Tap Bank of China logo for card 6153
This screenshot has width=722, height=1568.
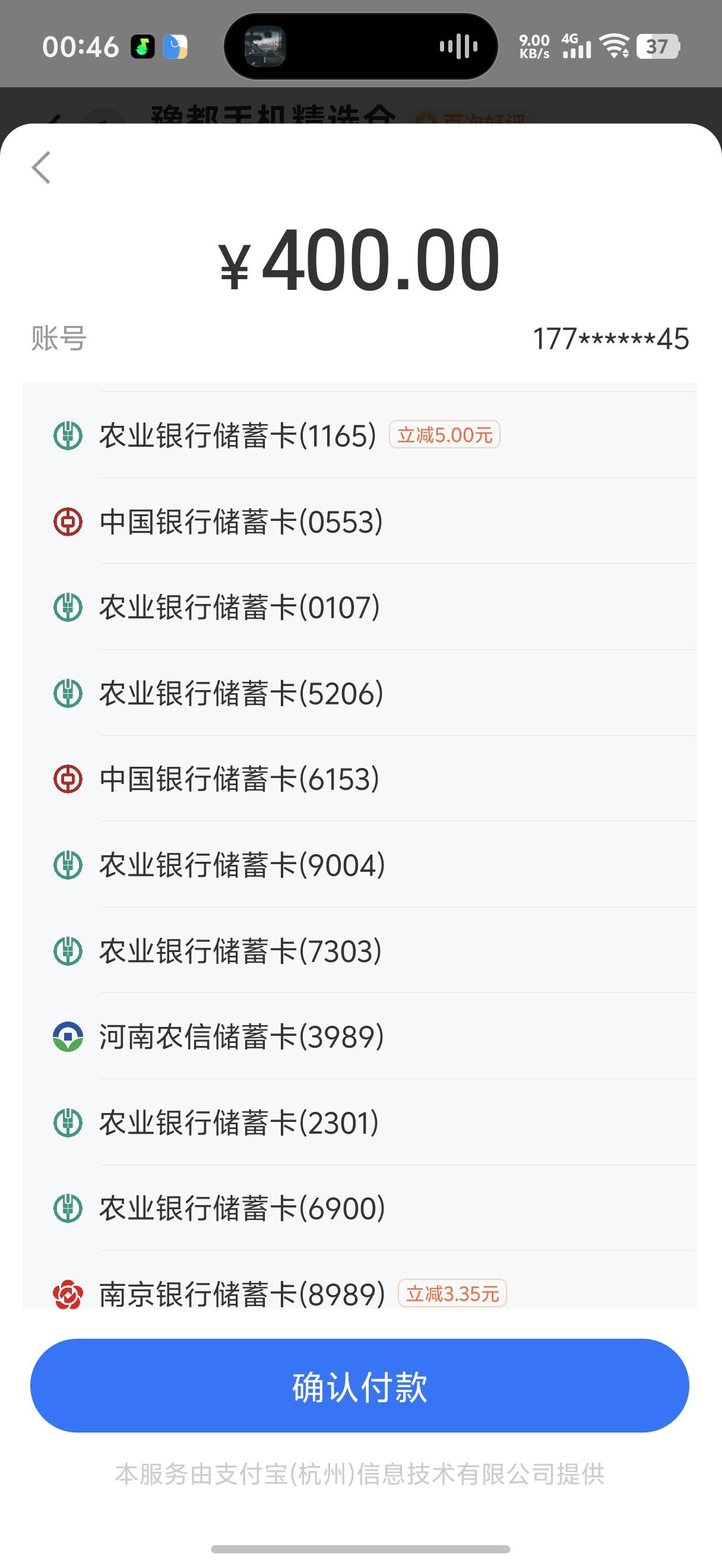tap(68, 779)
